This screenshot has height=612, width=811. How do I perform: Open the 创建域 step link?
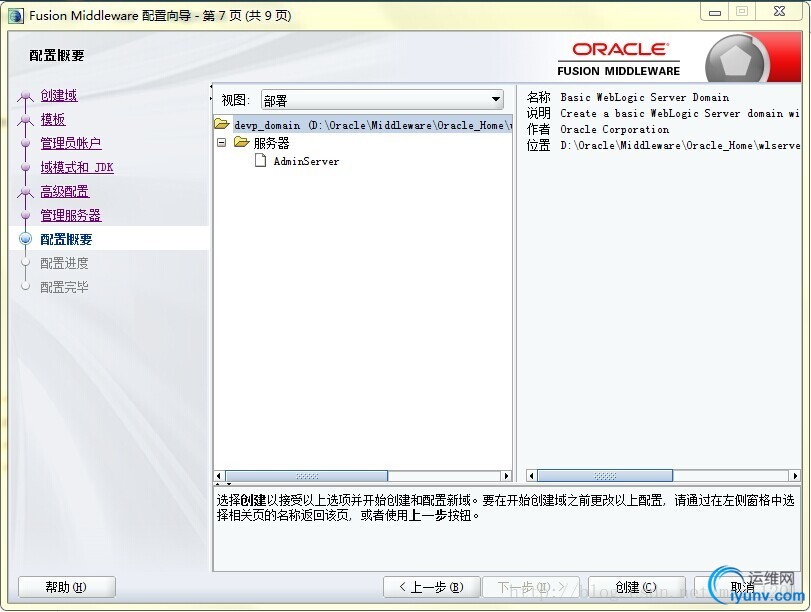click(x=59, y=96)
